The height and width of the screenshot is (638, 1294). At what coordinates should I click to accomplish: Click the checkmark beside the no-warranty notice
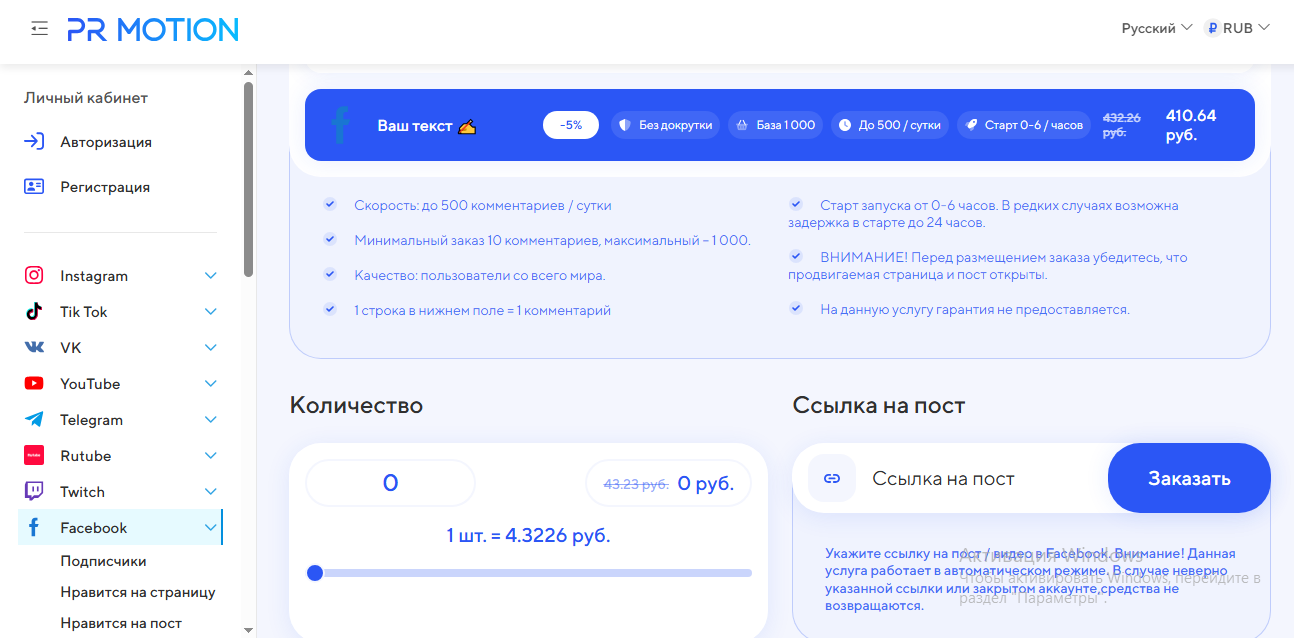pyautogui.click(x=796, y=309)
